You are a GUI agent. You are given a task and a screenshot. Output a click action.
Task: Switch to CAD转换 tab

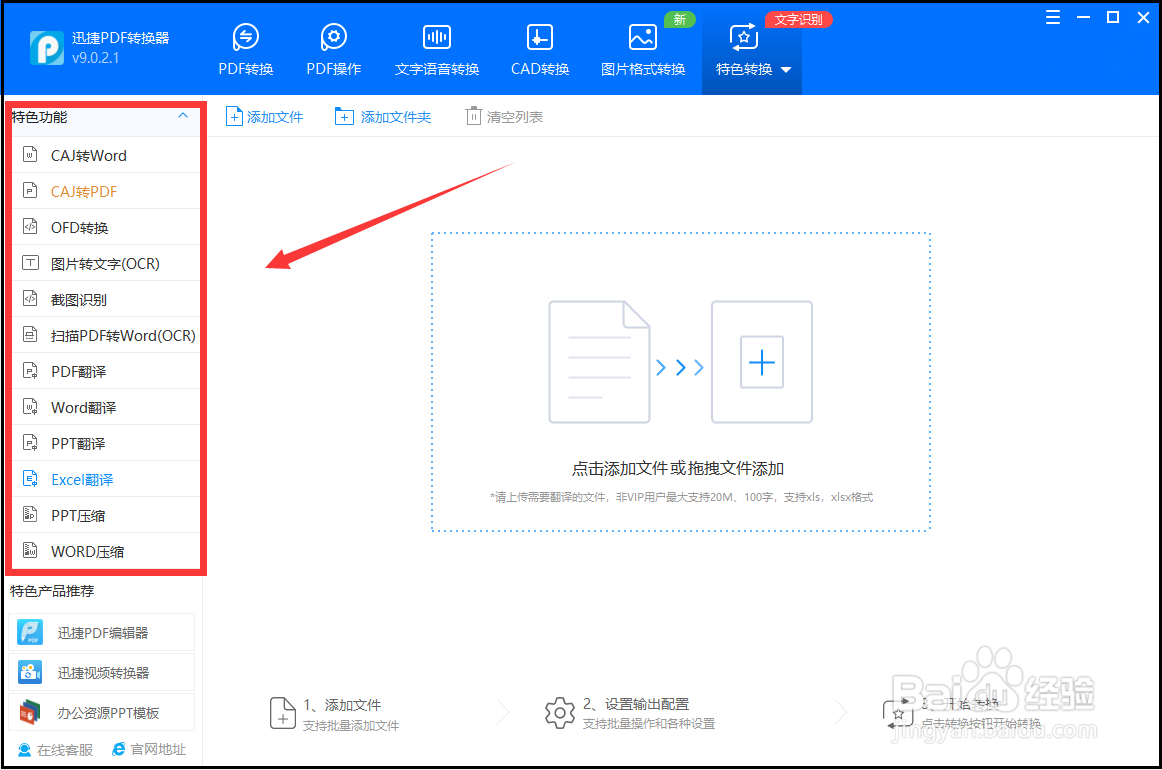click(x=540, y=50)
